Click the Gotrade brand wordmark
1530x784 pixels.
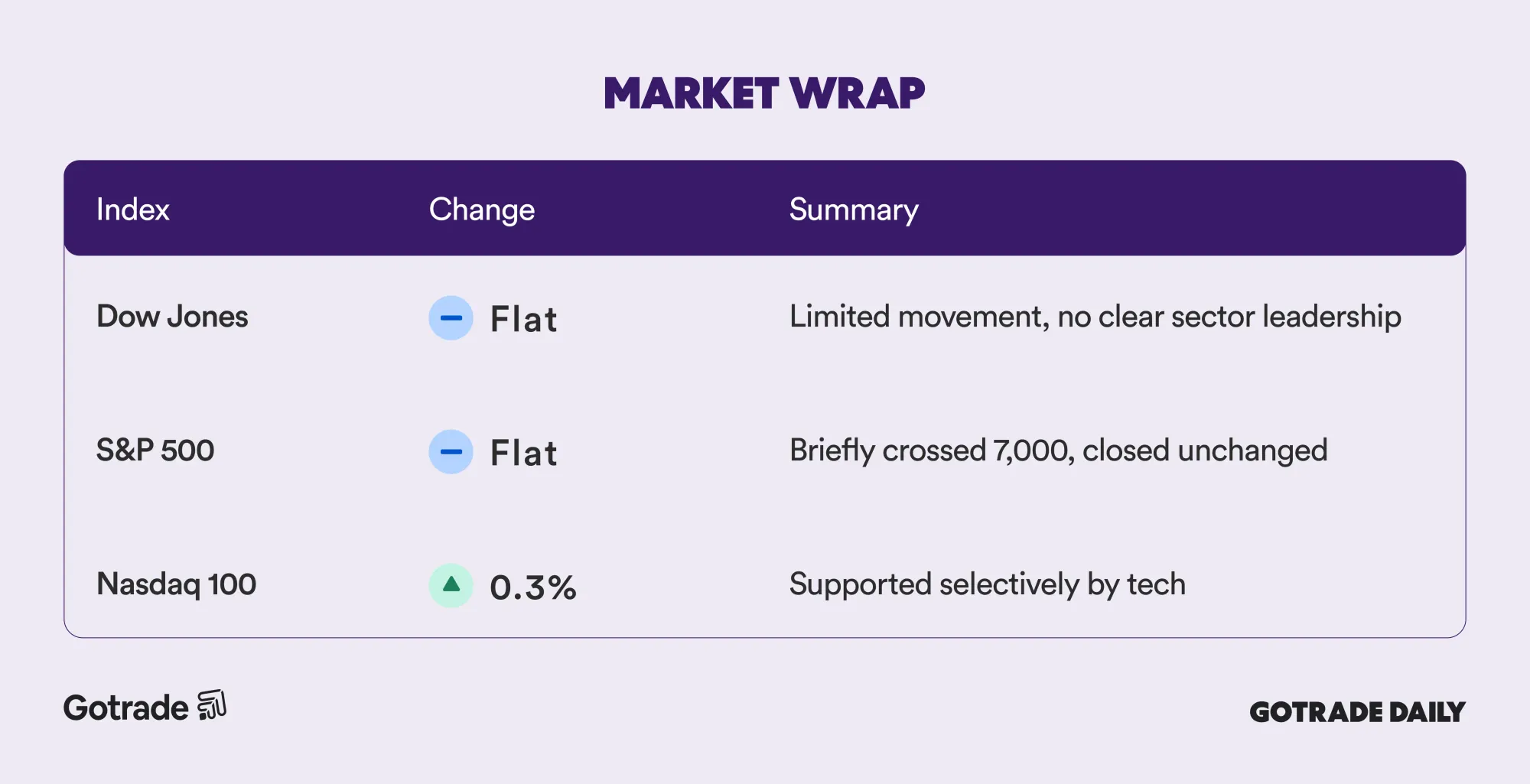click(x=125, y=708)
